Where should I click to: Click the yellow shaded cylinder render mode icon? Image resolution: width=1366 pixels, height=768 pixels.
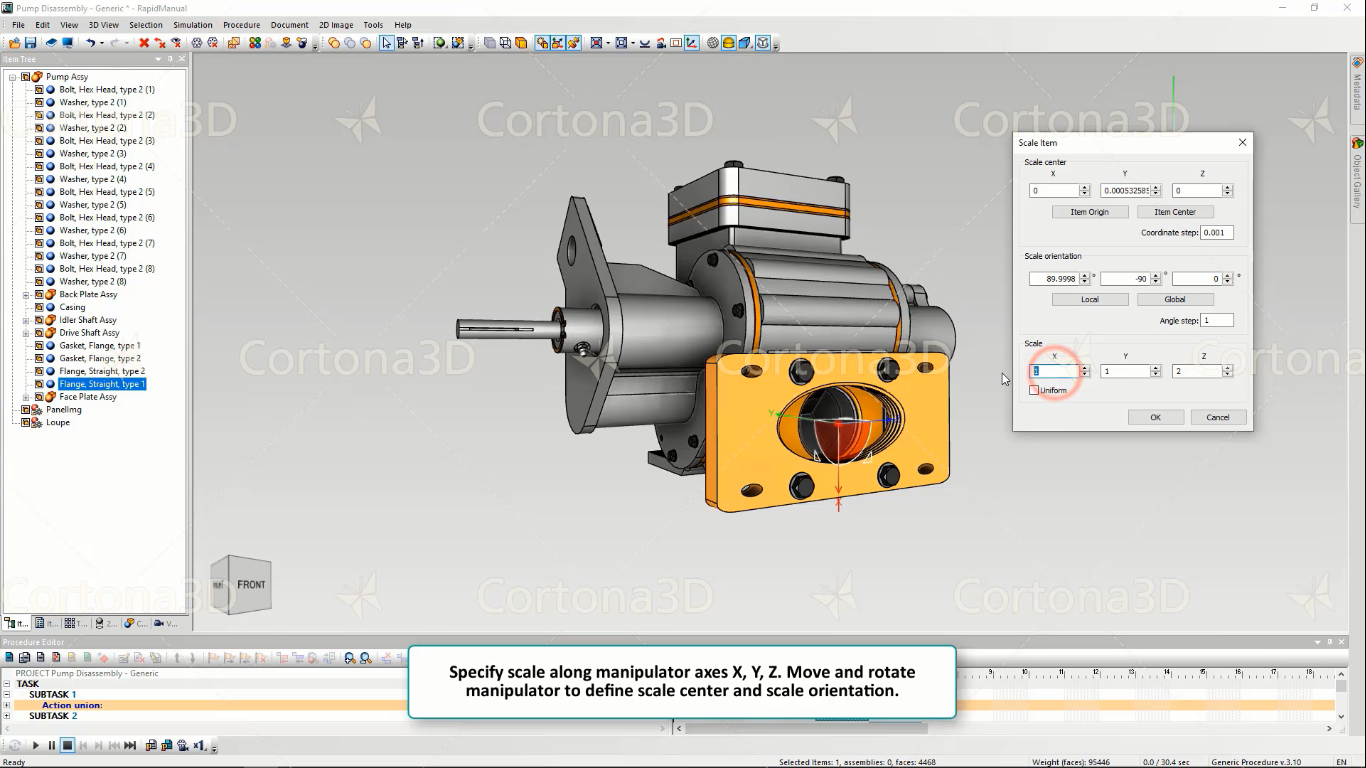pyautogui.click(x=729, y=43)
